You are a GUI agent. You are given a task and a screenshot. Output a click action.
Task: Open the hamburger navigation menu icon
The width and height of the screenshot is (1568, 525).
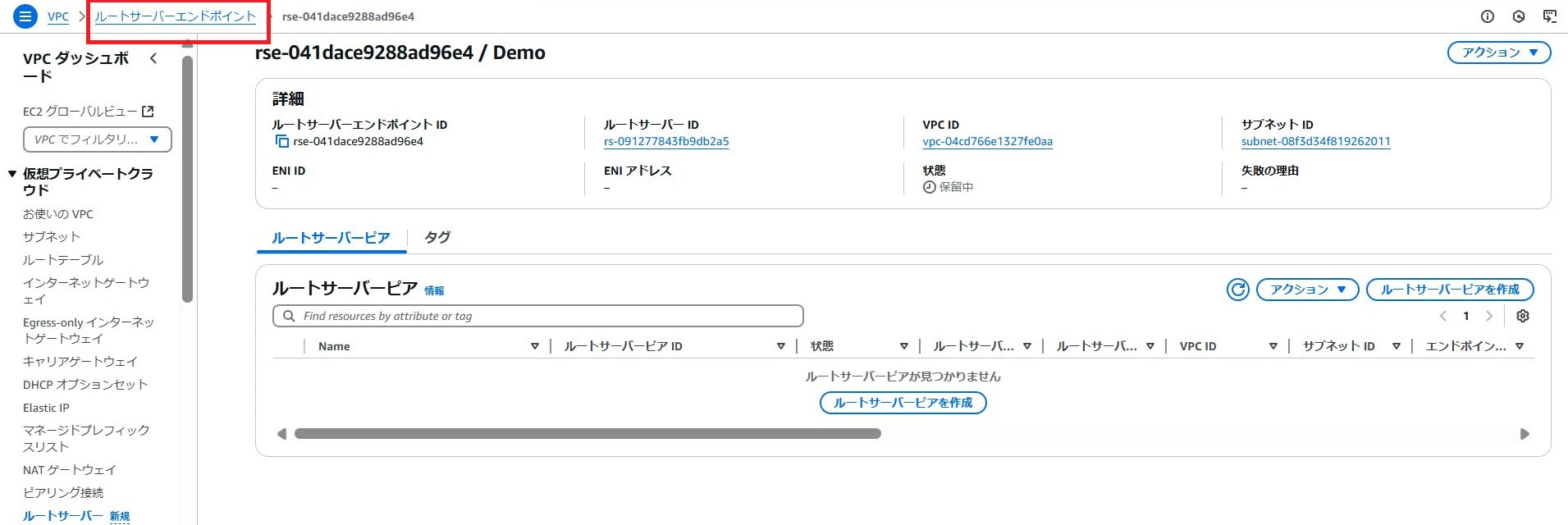[25, 16]
